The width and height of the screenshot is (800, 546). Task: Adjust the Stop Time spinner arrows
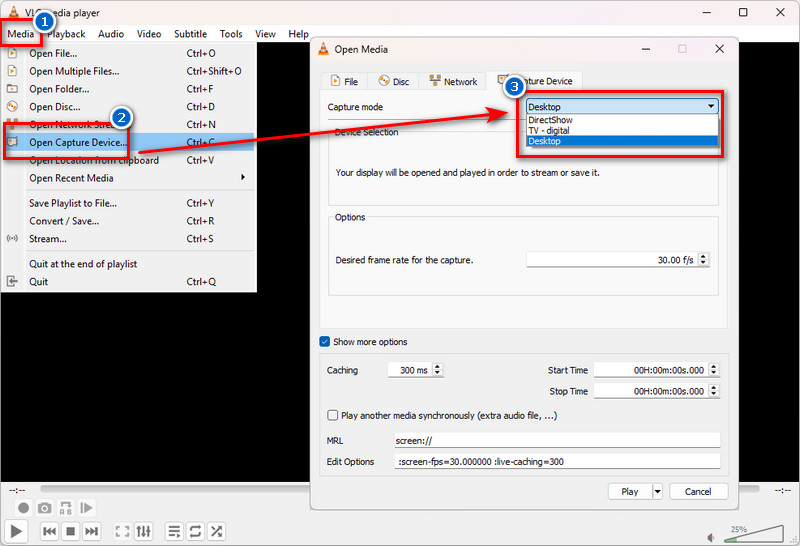714,391
